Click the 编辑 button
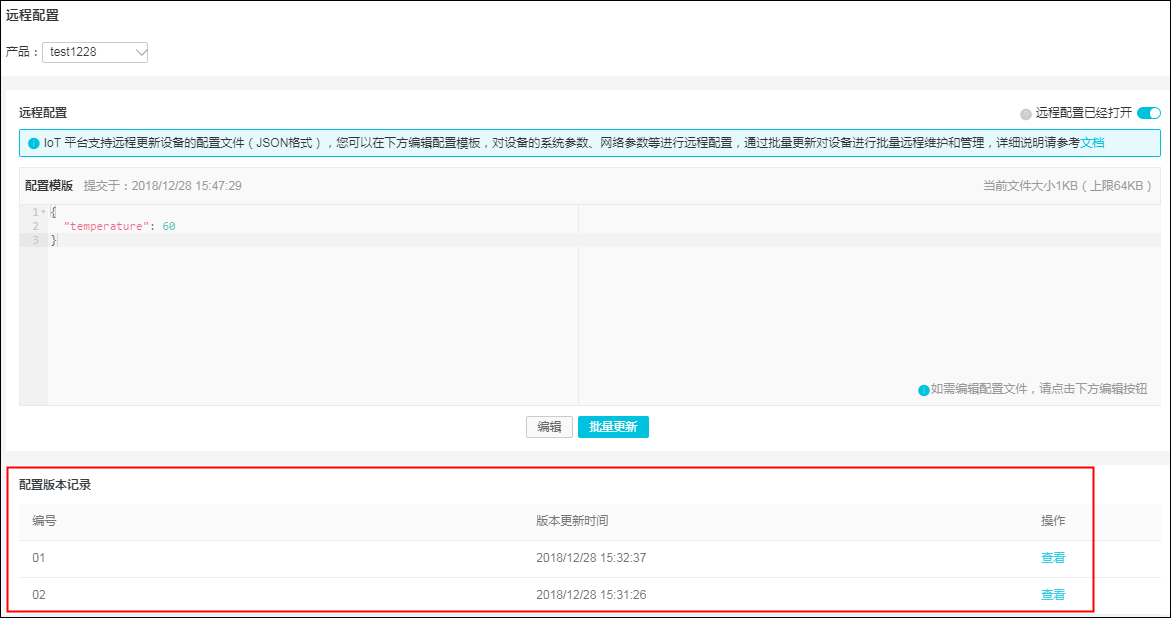1171x618 pixels. pyautogui.click(x=549, y=427)
